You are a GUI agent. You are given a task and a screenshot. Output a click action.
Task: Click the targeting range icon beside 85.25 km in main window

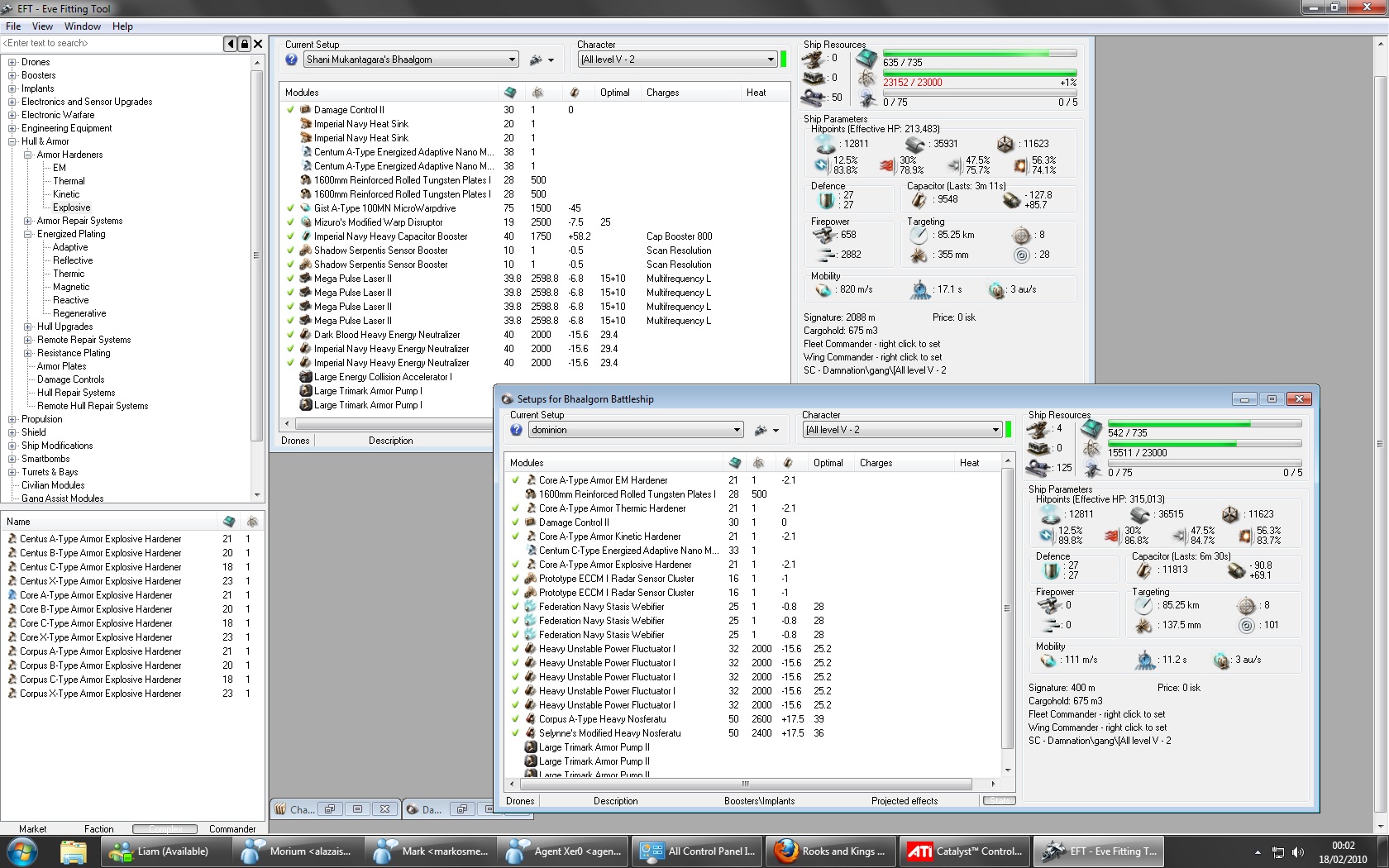pos(919,235)
